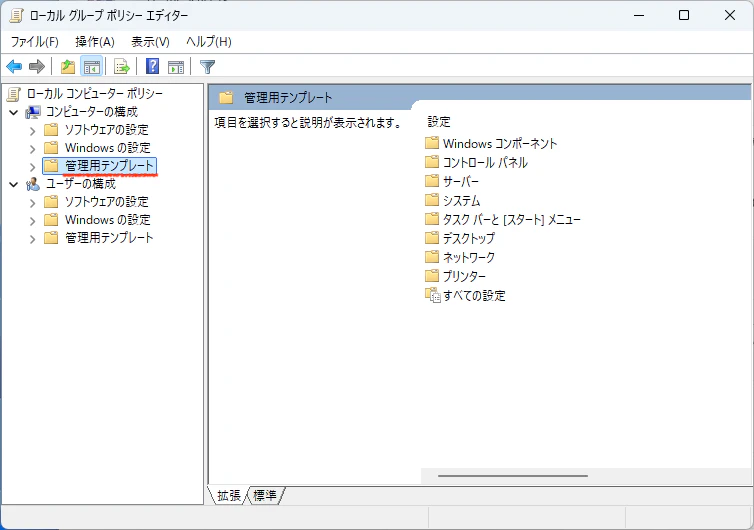Click the blue Help question mark icon
Image resolution: width=754 pixels, height=530 pixels.
coord(152,66)
